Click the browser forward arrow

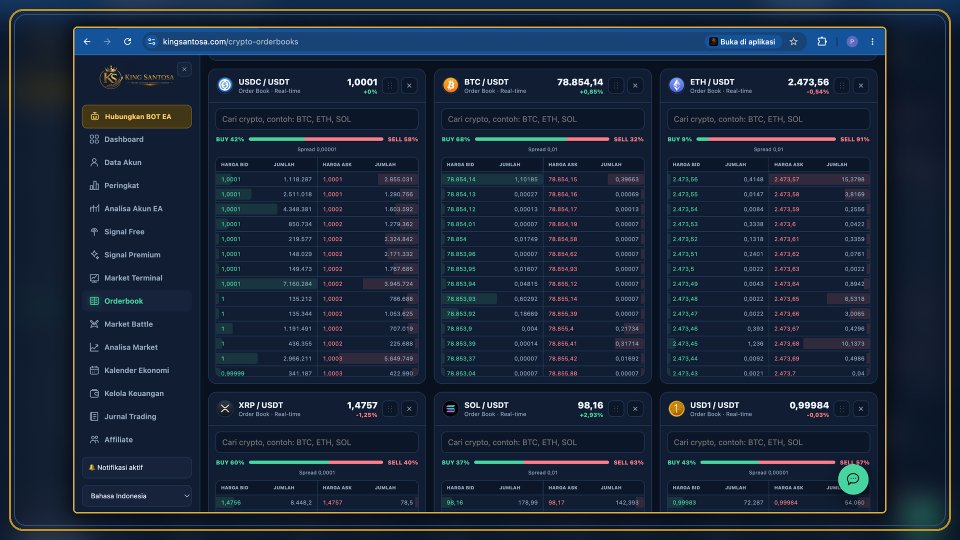tap(107, 42)
